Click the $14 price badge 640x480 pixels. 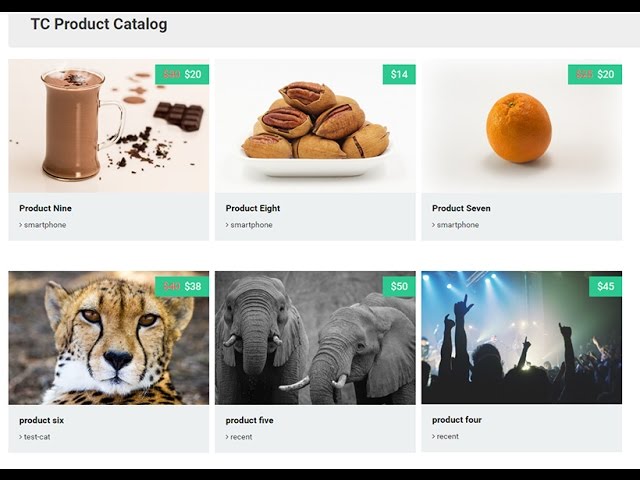point(399,74)
